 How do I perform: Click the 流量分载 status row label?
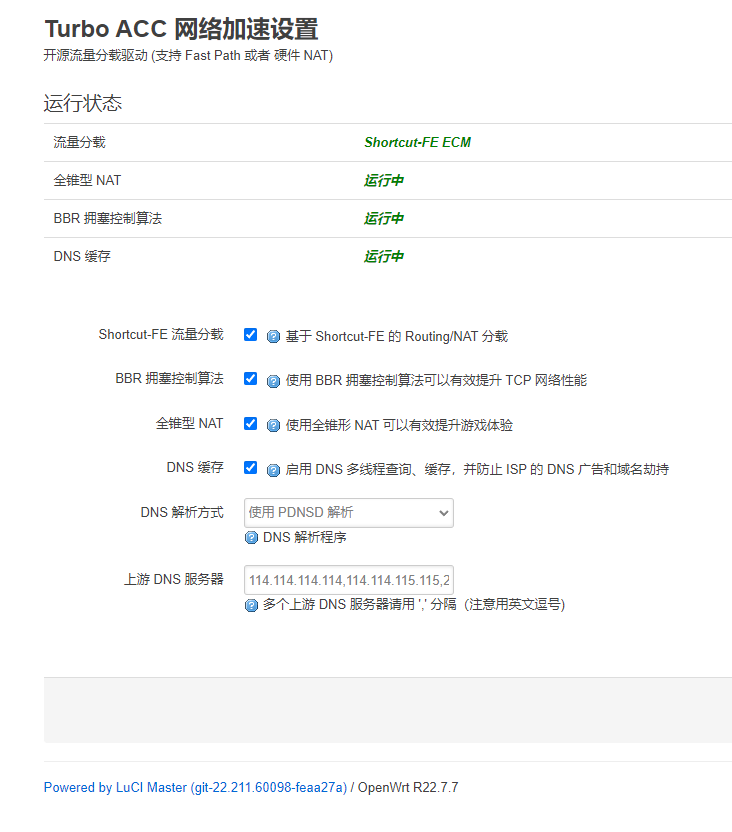(x=80, y=142)
